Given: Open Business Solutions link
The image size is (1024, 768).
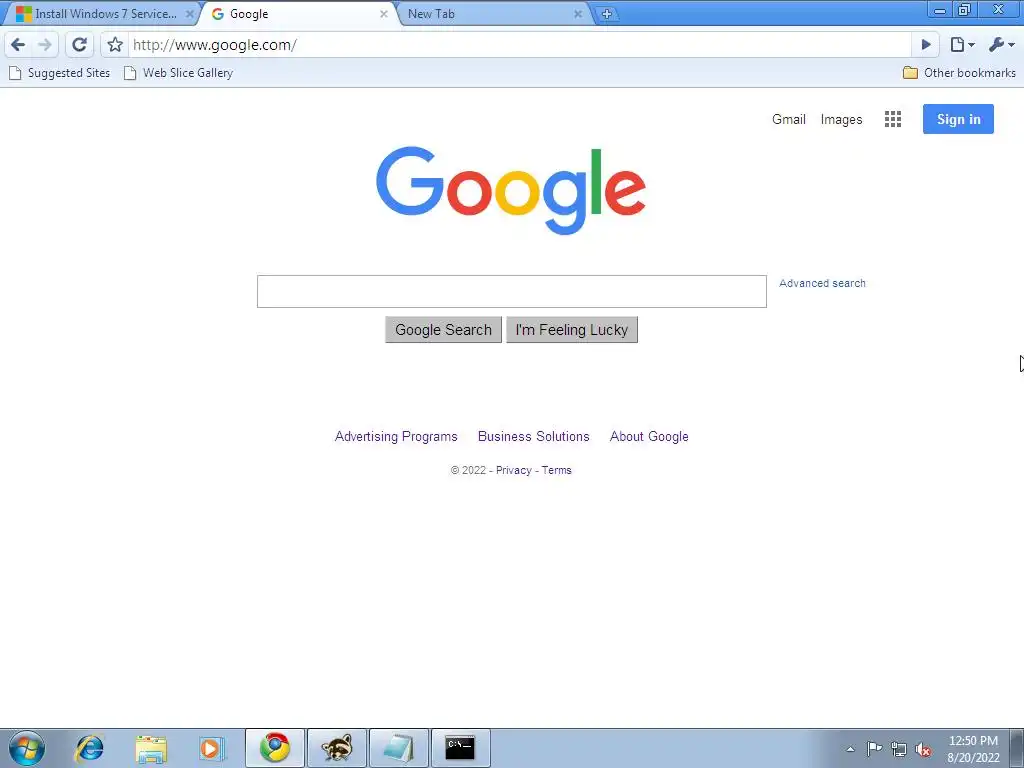Looking at the screenshot, I should [534, 436].
